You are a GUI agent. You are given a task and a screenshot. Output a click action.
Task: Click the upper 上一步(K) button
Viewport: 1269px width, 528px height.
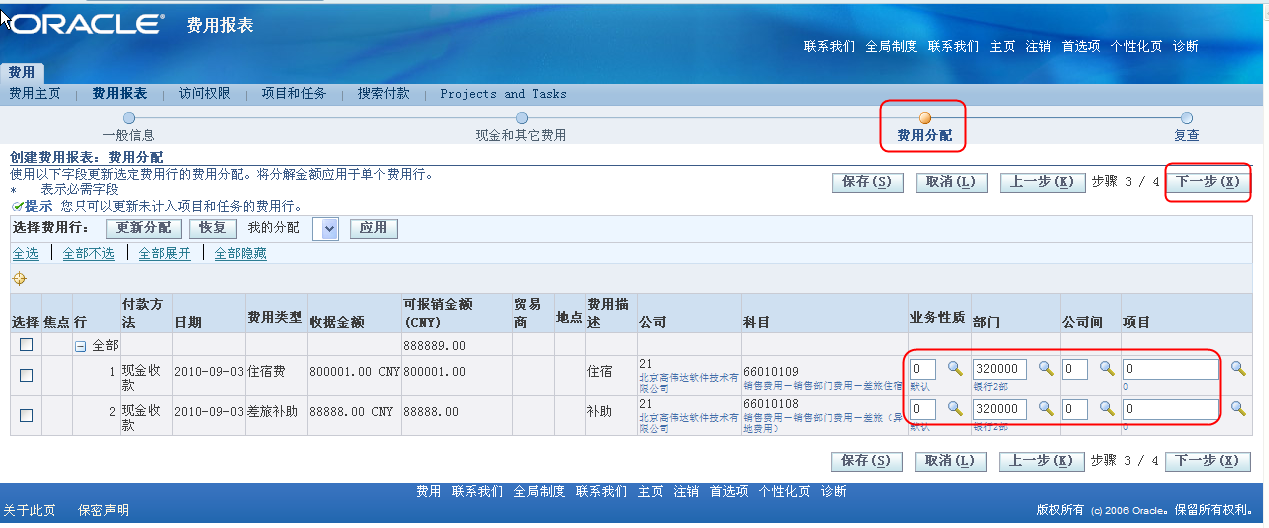[1042, 182]
